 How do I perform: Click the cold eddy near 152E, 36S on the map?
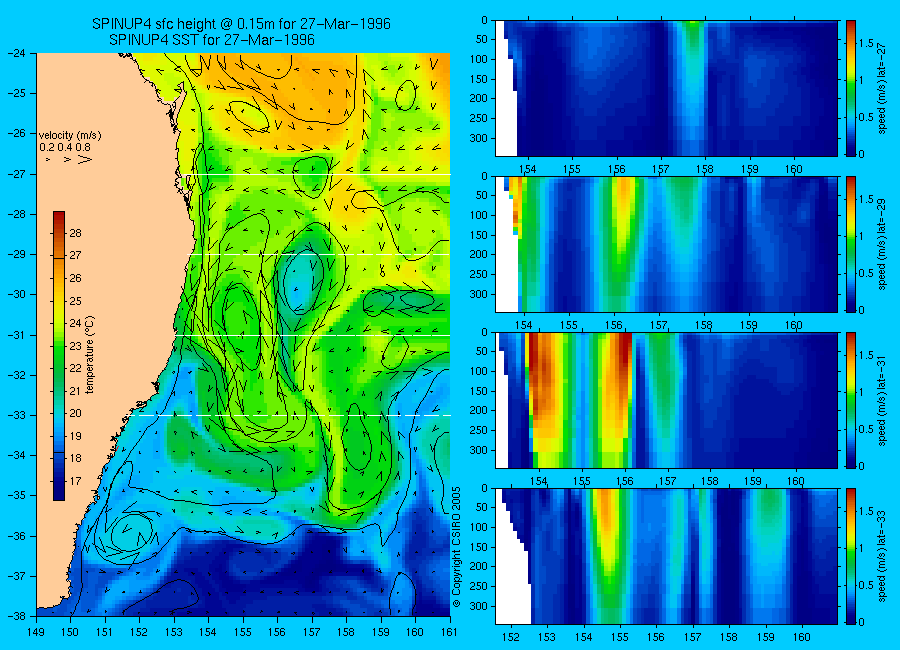[132, 533]
